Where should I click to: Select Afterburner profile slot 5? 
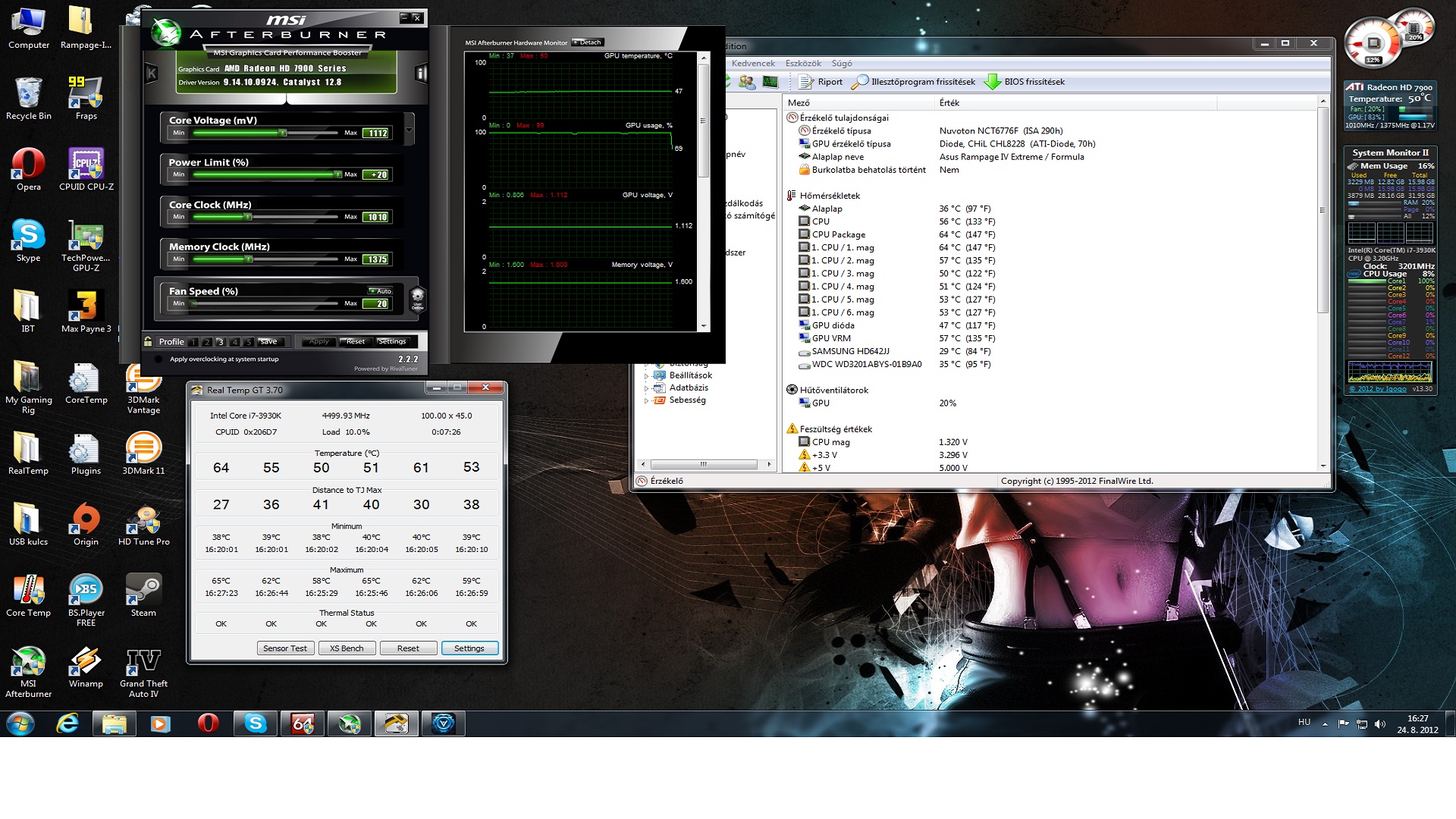tap(248, 342)
